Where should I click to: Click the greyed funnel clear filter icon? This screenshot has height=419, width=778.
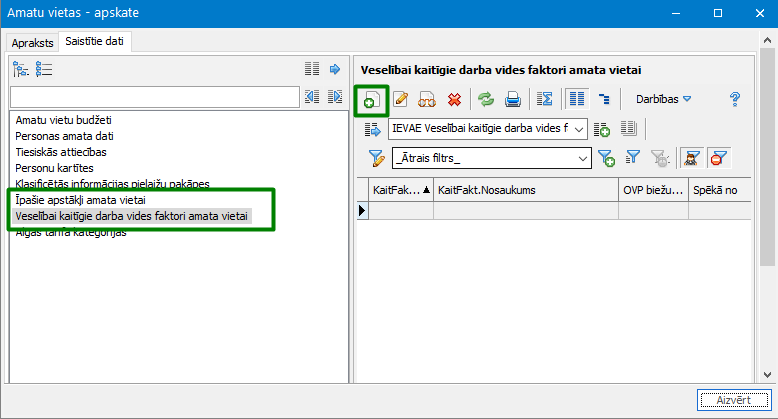pyautogui.click(x=660, y=158)
